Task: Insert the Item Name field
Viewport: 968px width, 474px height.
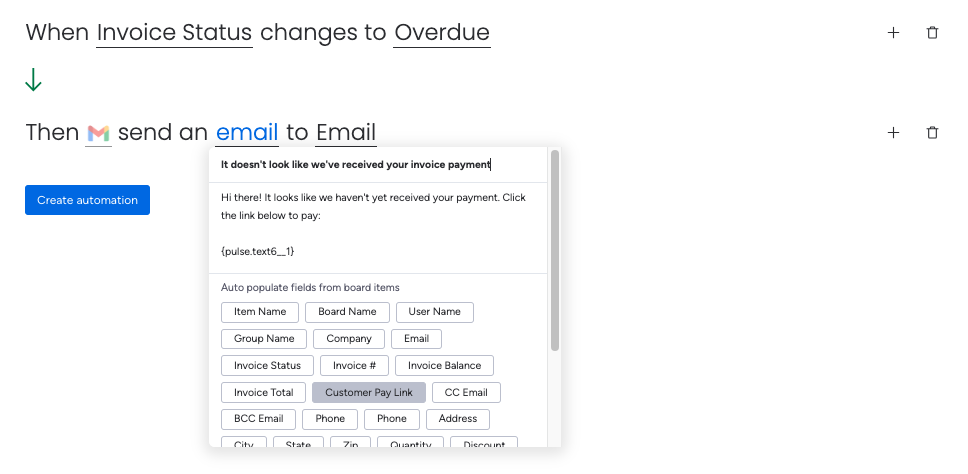Action: click(260, 312)
